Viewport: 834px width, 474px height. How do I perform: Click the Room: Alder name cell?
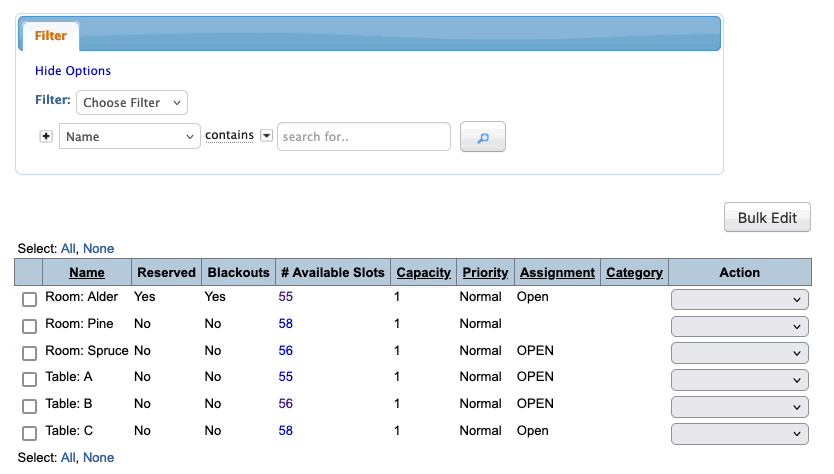tap(81, 296)
